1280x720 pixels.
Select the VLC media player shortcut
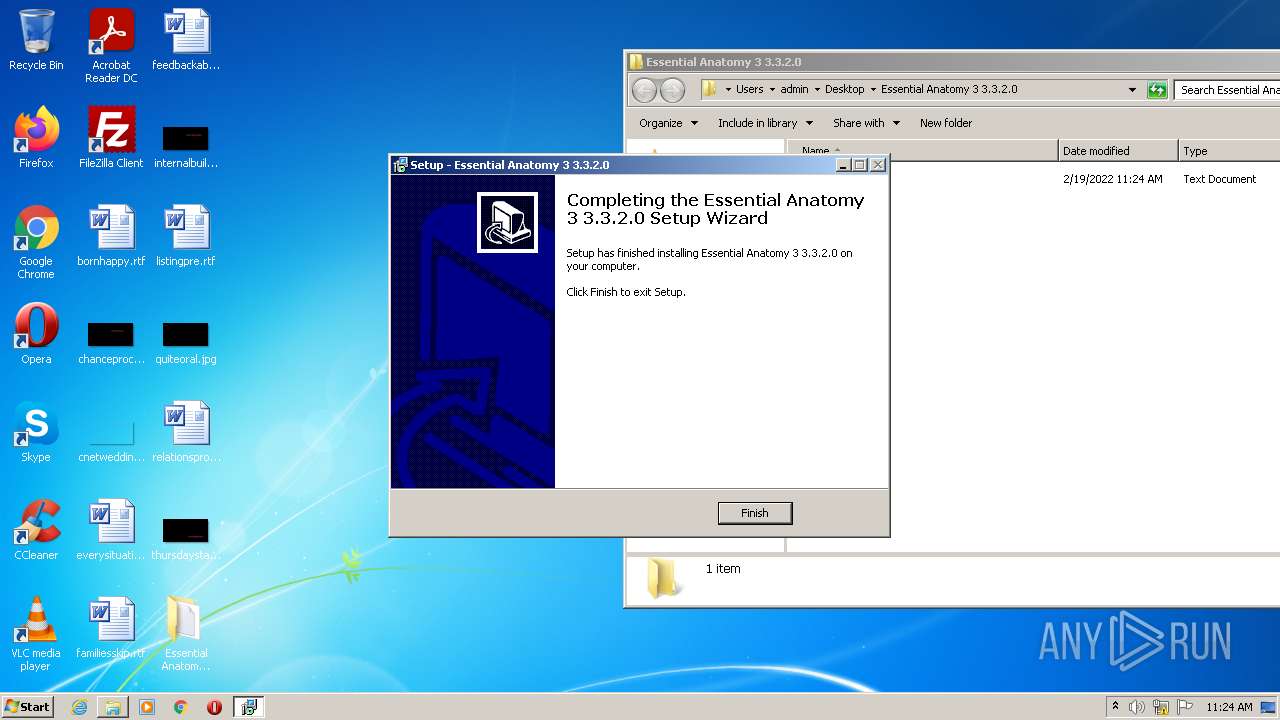[36, 635]
